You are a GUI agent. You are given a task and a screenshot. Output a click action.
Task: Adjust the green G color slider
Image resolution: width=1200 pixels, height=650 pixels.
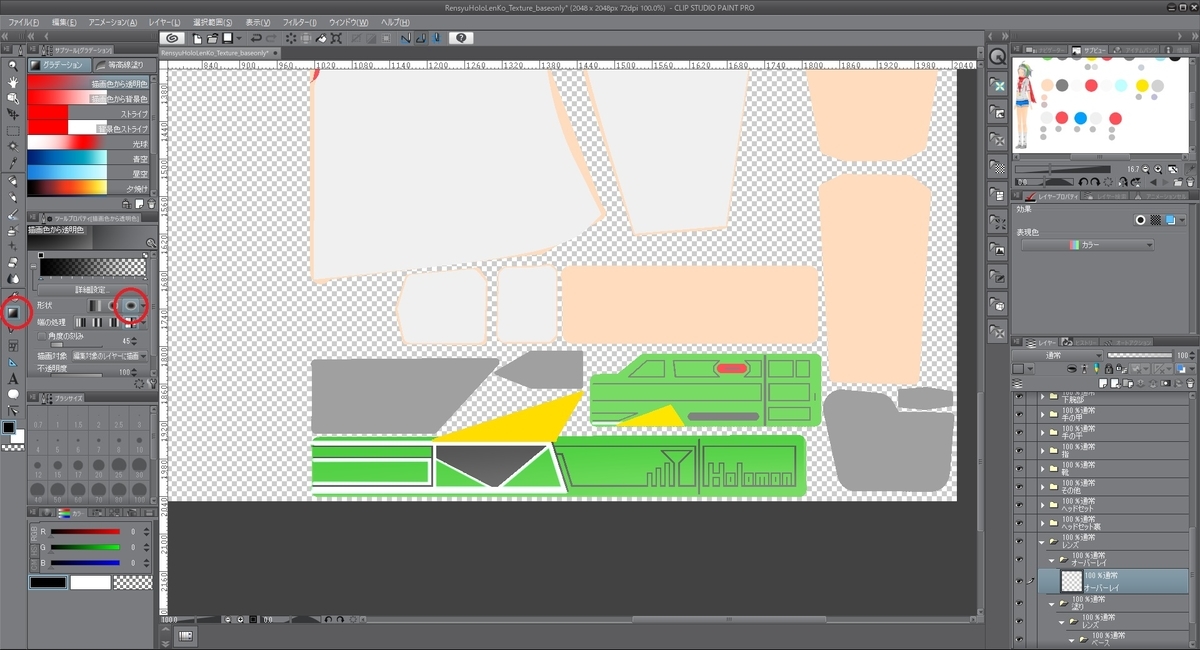(85, 547)
